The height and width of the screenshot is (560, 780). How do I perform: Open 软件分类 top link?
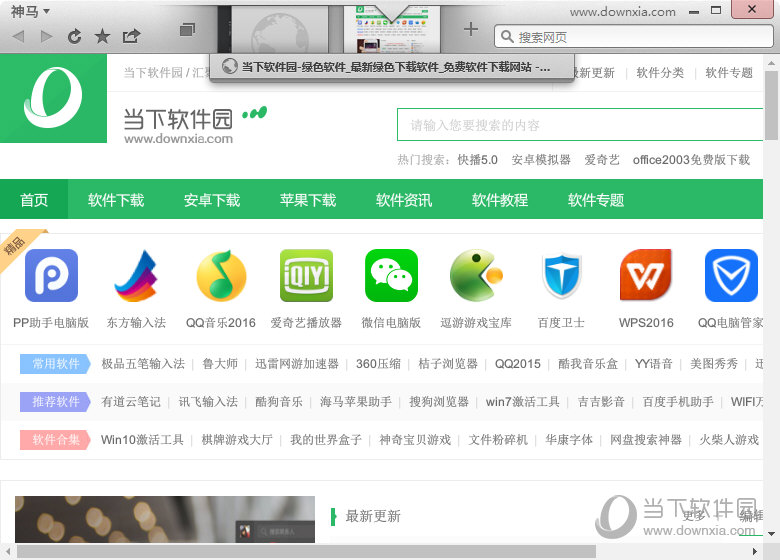[660, 73]
